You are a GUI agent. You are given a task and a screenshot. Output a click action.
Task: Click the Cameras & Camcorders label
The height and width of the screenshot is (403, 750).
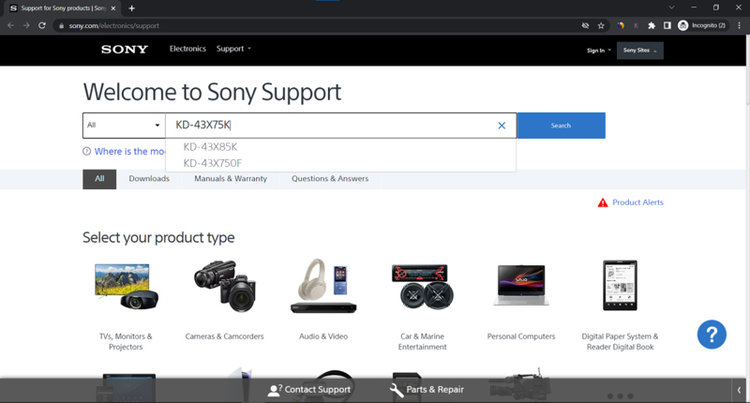coord(224,337)
